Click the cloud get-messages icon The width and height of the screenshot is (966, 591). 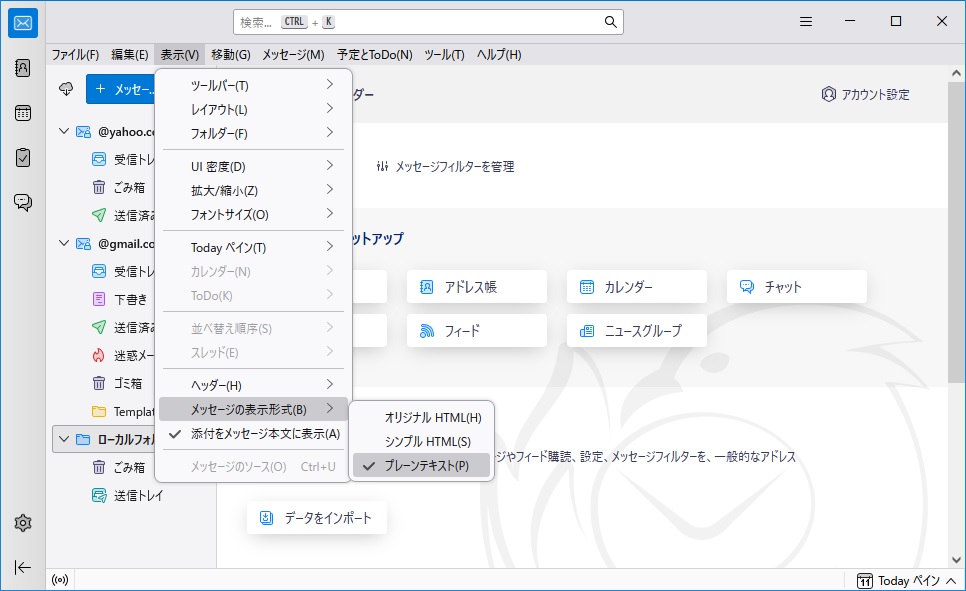[67, 89]
